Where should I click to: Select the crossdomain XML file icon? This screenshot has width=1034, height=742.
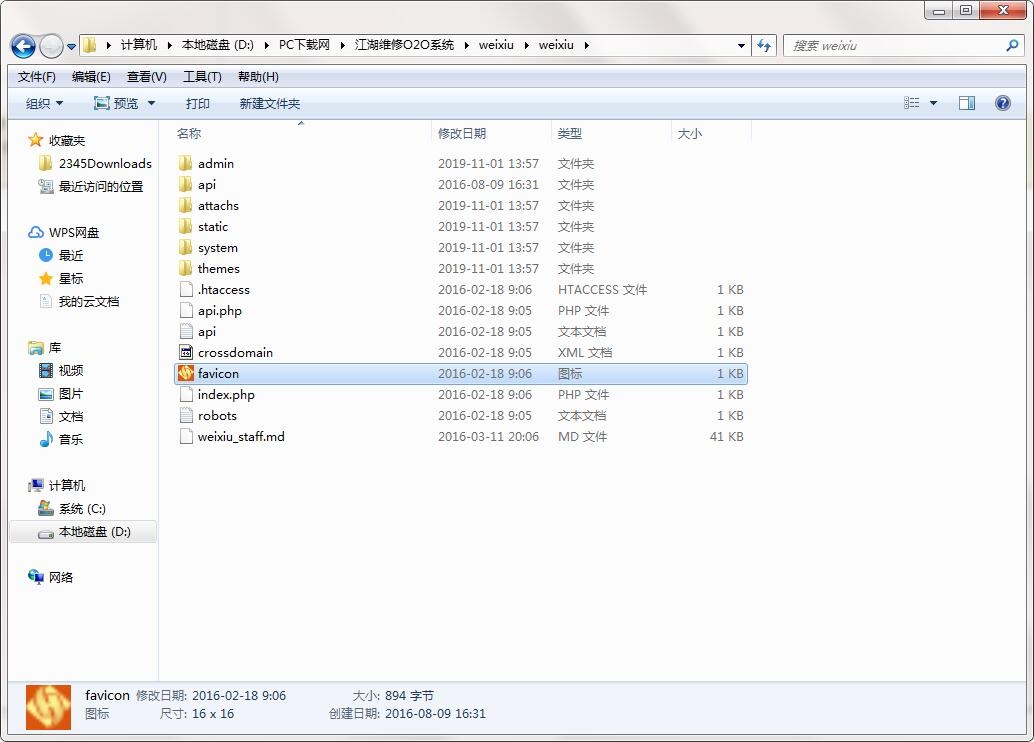coord(186,352)
